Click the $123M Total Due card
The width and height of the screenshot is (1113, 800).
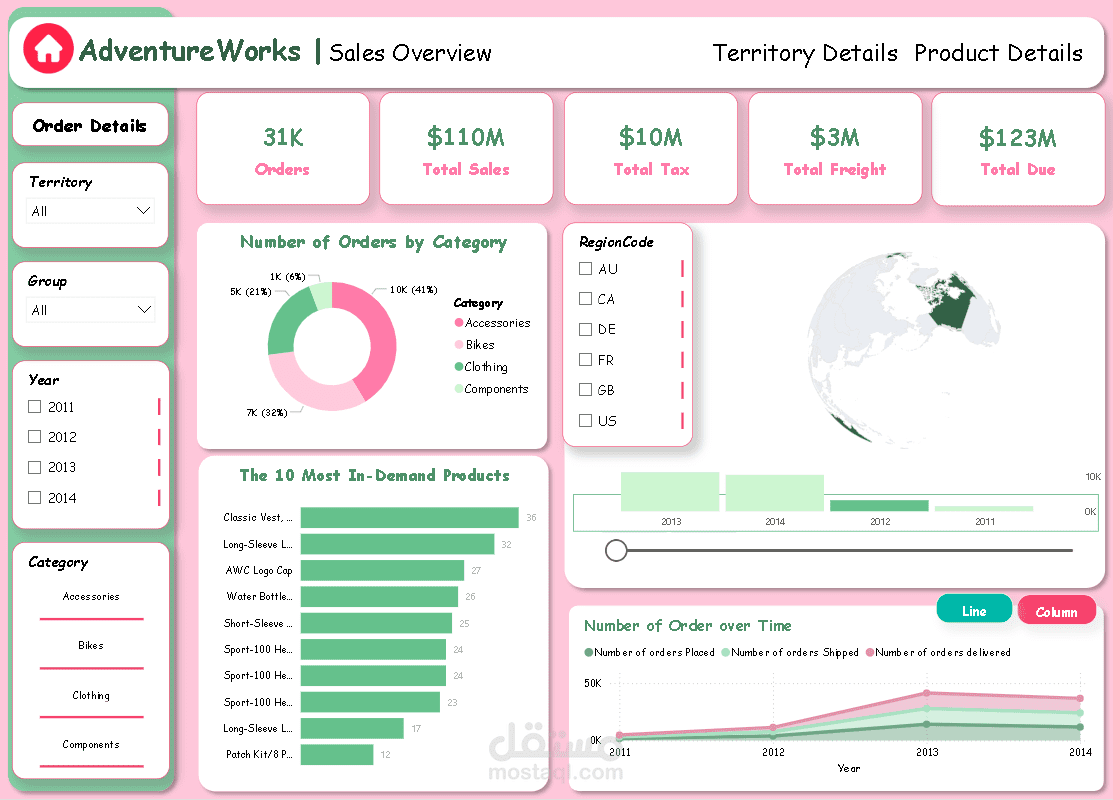[1018, 149]
